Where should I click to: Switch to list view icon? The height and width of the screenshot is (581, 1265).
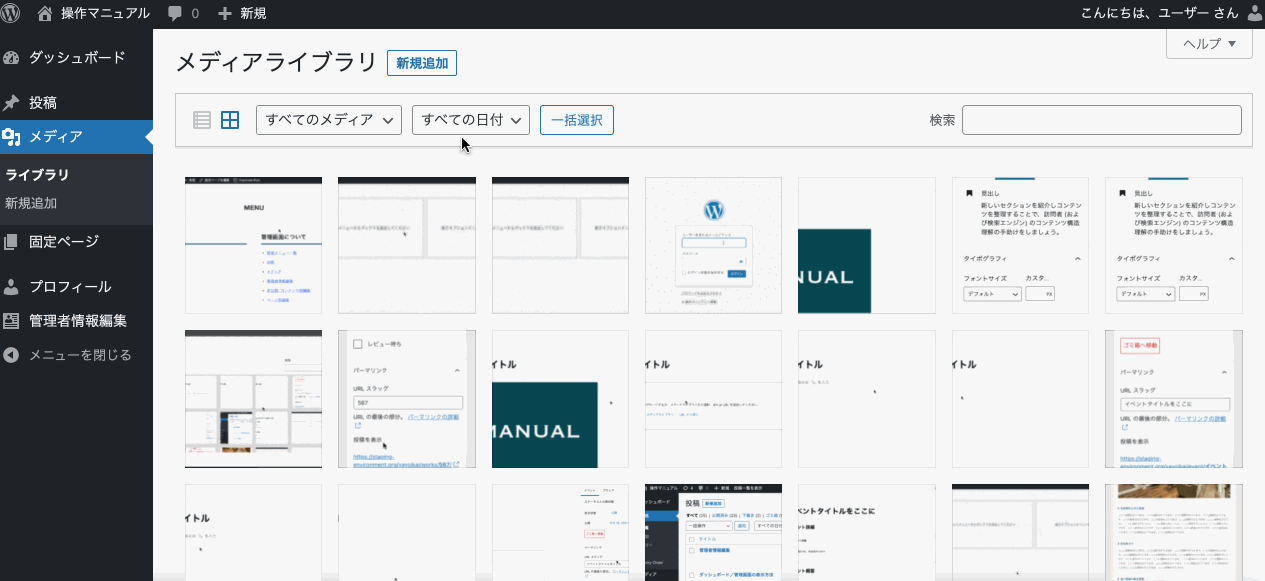202,120
